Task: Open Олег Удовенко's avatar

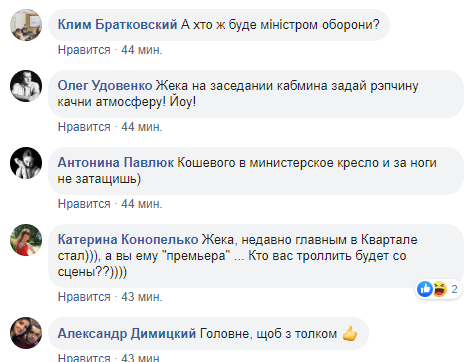Action: click(26, 86)
